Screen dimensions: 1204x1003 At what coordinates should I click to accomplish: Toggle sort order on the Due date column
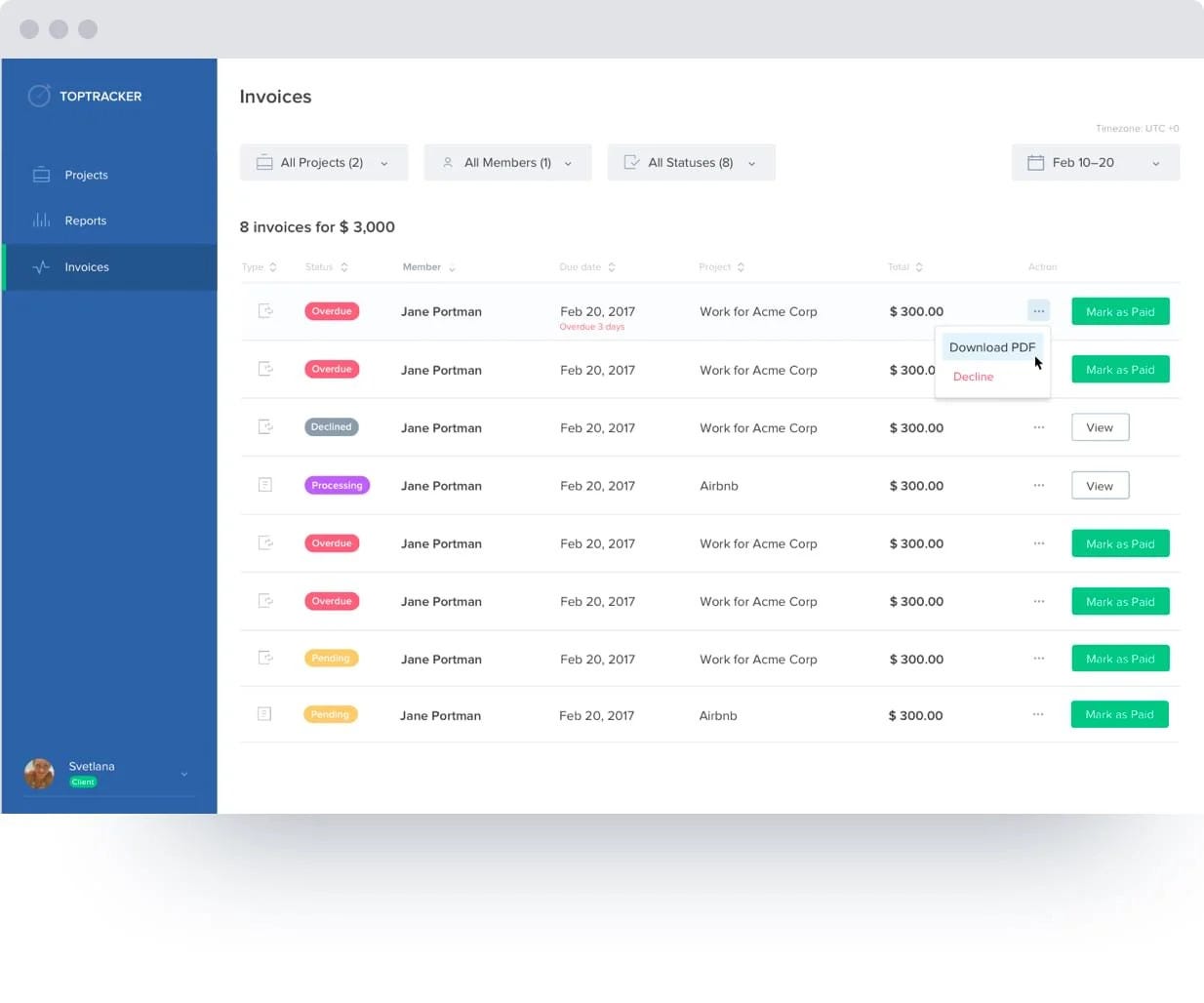tap(612, 266)
